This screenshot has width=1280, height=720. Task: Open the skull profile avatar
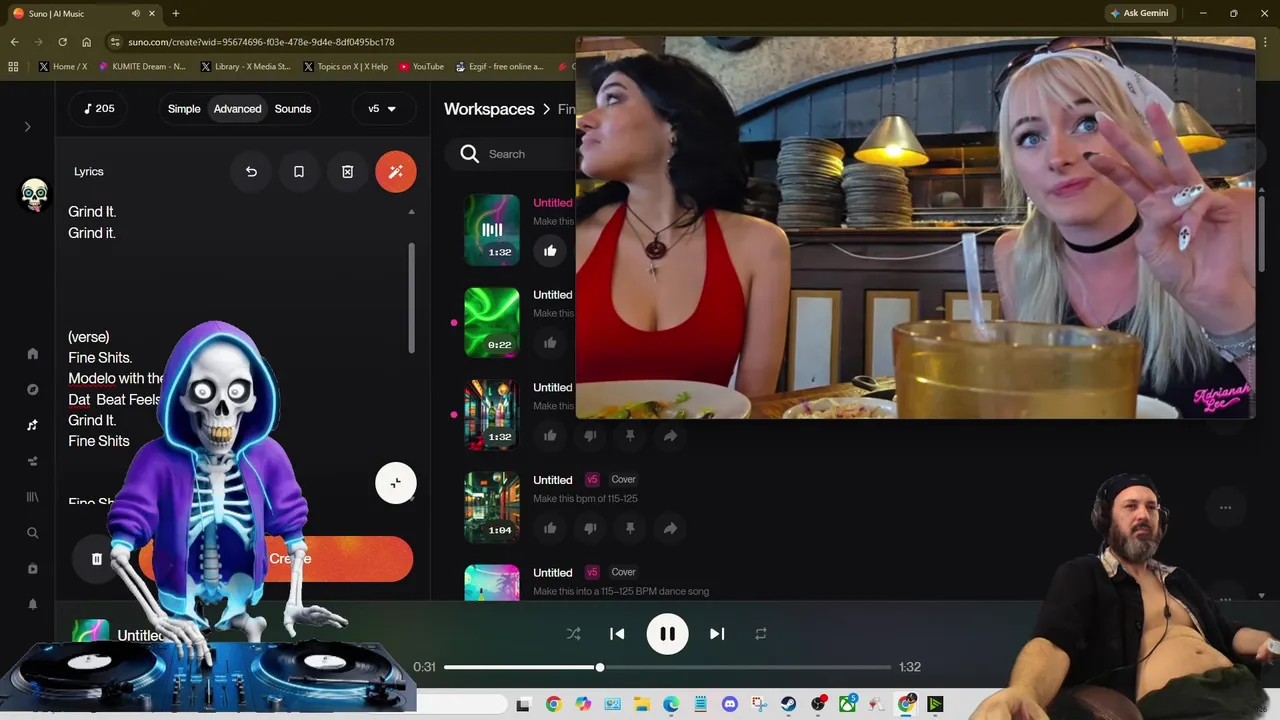(x=34, y=193)
